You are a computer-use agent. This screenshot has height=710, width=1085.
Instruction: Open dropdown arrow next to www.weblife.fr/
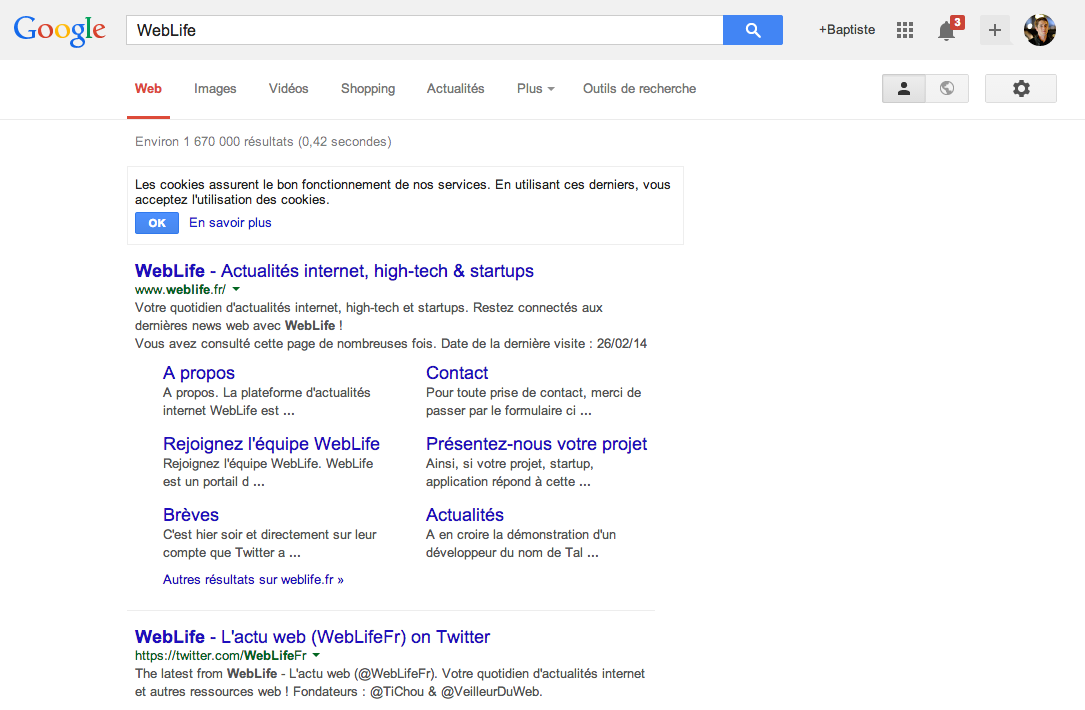(x=236, y=289)
